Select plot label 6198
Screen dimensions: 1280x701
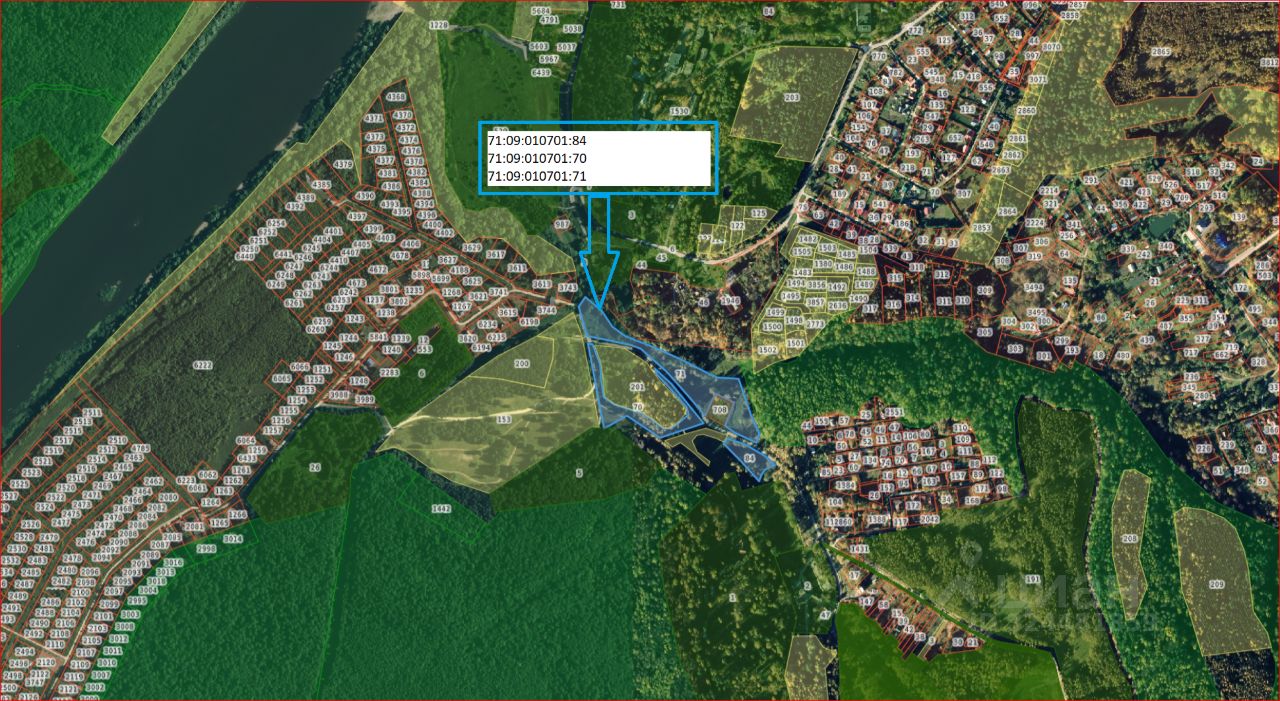529,322
